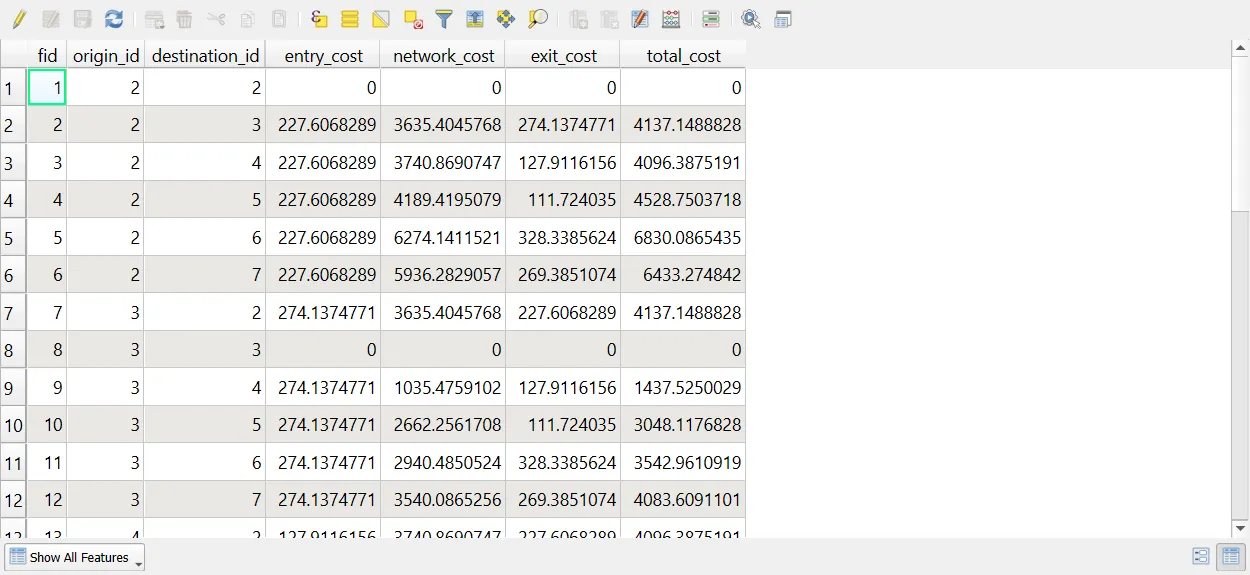Click the add feature icon
The width and height of the screenshot is (1250, 575).
pos(154,19)
